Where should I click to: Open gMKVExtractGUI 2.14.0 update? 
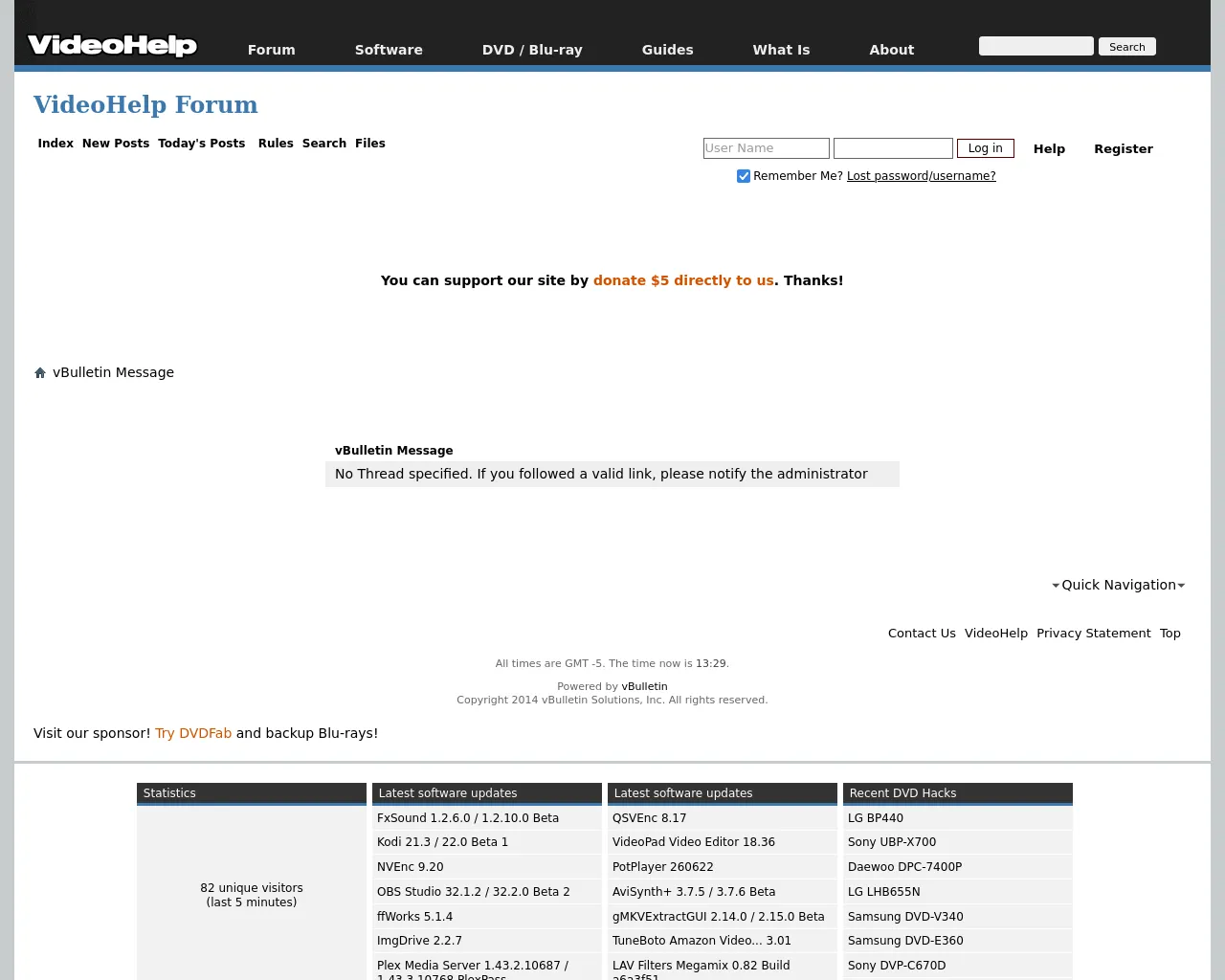tap(719, 917)
